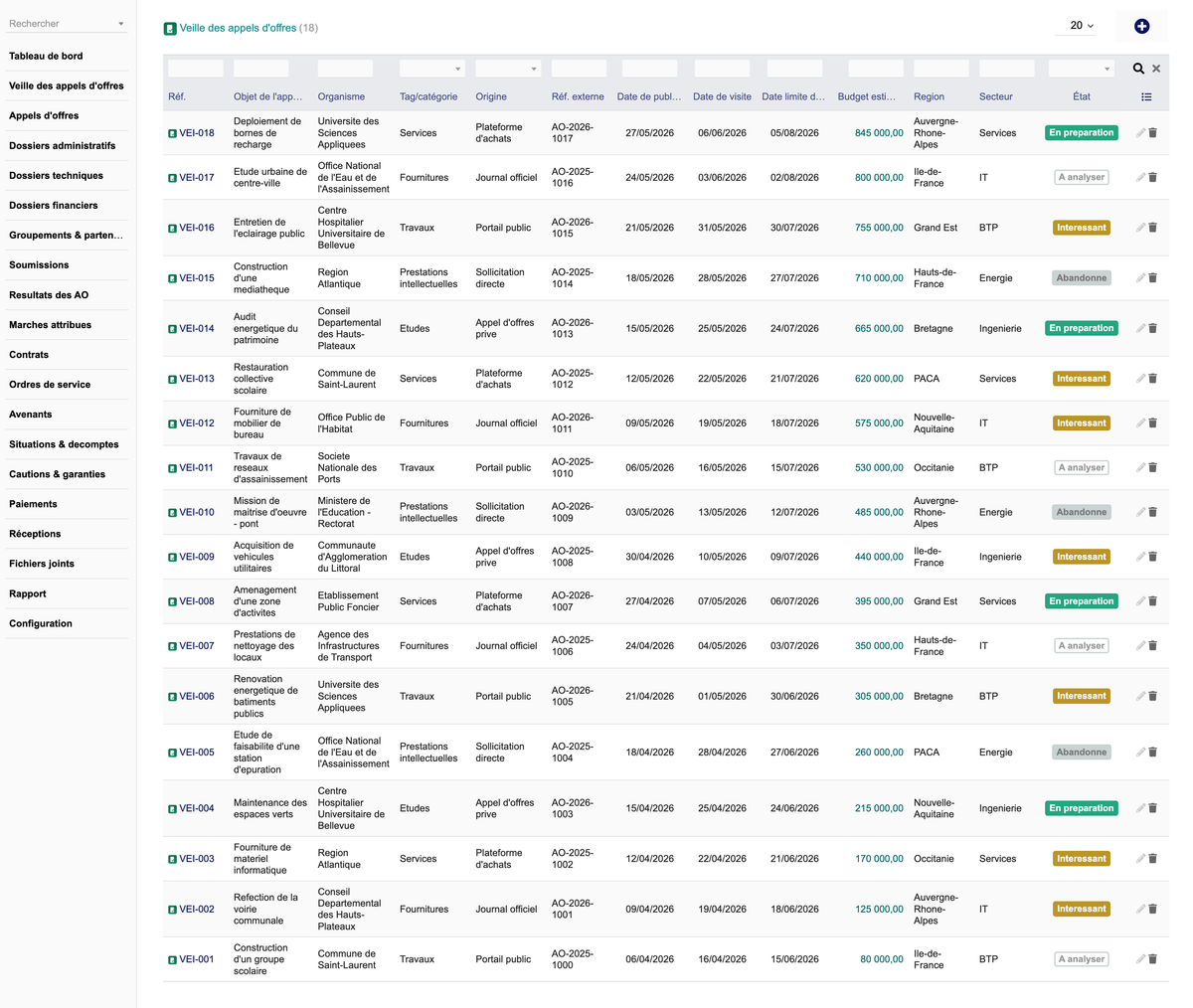Delete VEI-016 using the trash icon
This screenshot has width=1193, height=1008.
click(x=1153, y=228)
